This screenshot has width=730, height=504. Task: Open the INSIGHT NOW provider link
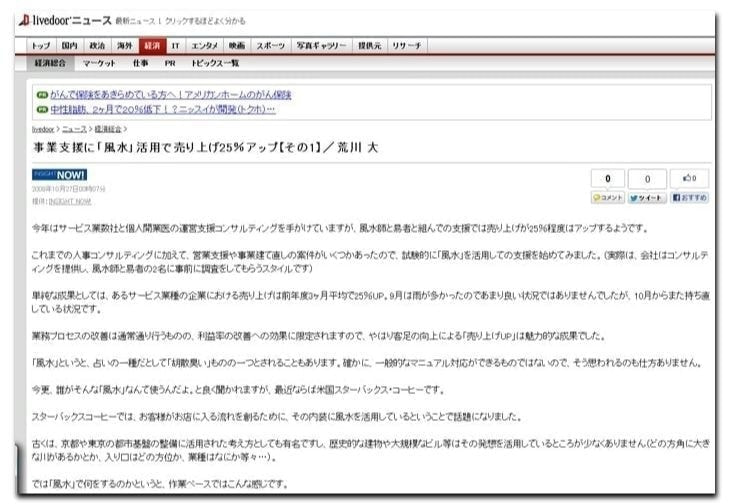pyautogui.click(x=70, y=202)
